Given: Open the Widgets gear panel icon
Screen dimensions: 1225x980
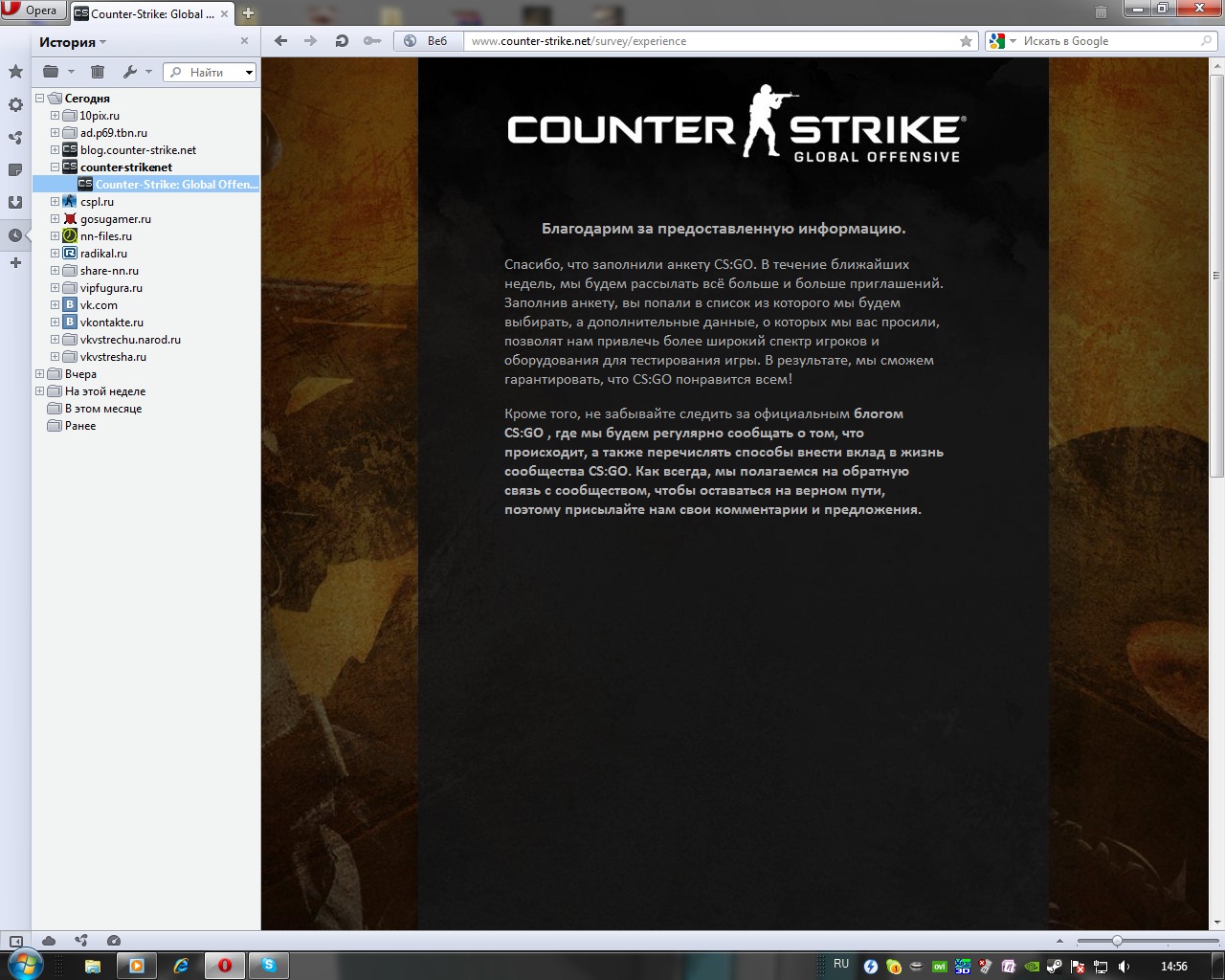Looking at the screenshot, I should (x=15, y=104).
